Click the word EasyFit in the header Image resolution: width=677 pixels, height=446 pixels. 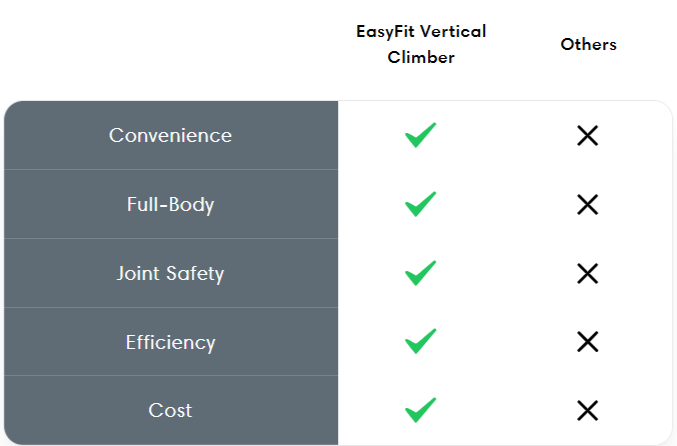point(386,32)
